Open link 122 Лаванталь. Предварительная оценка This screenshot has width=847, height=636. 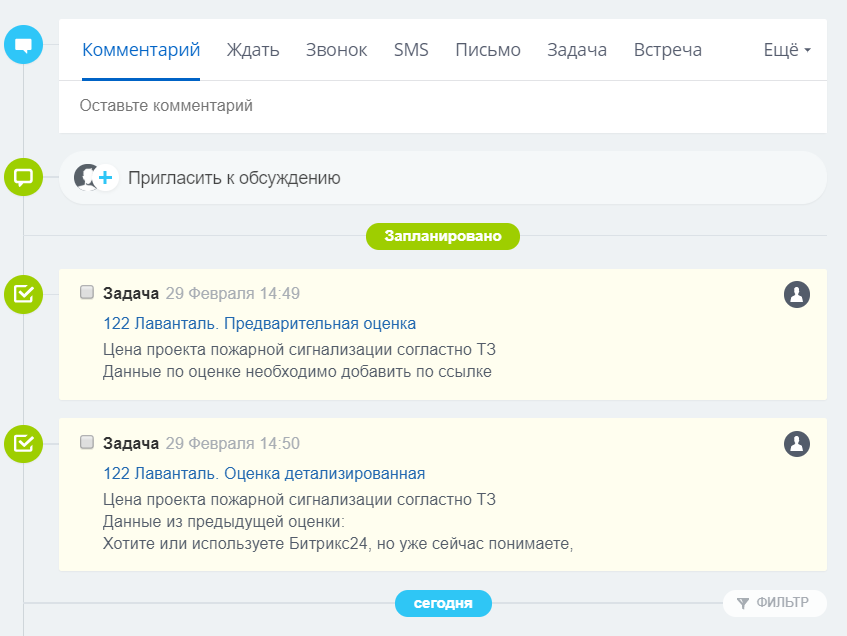click(259, 324)
